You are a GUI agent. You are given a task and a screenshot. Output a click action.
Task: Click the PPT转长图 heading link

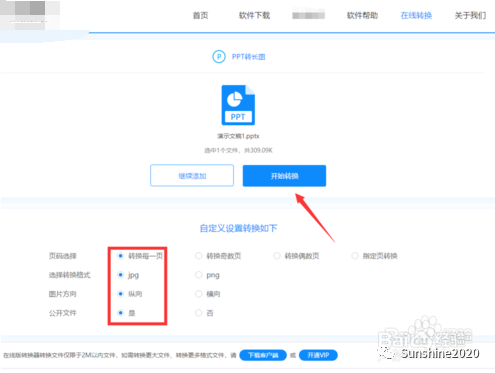pyautogui.click(x=249, y=57)
